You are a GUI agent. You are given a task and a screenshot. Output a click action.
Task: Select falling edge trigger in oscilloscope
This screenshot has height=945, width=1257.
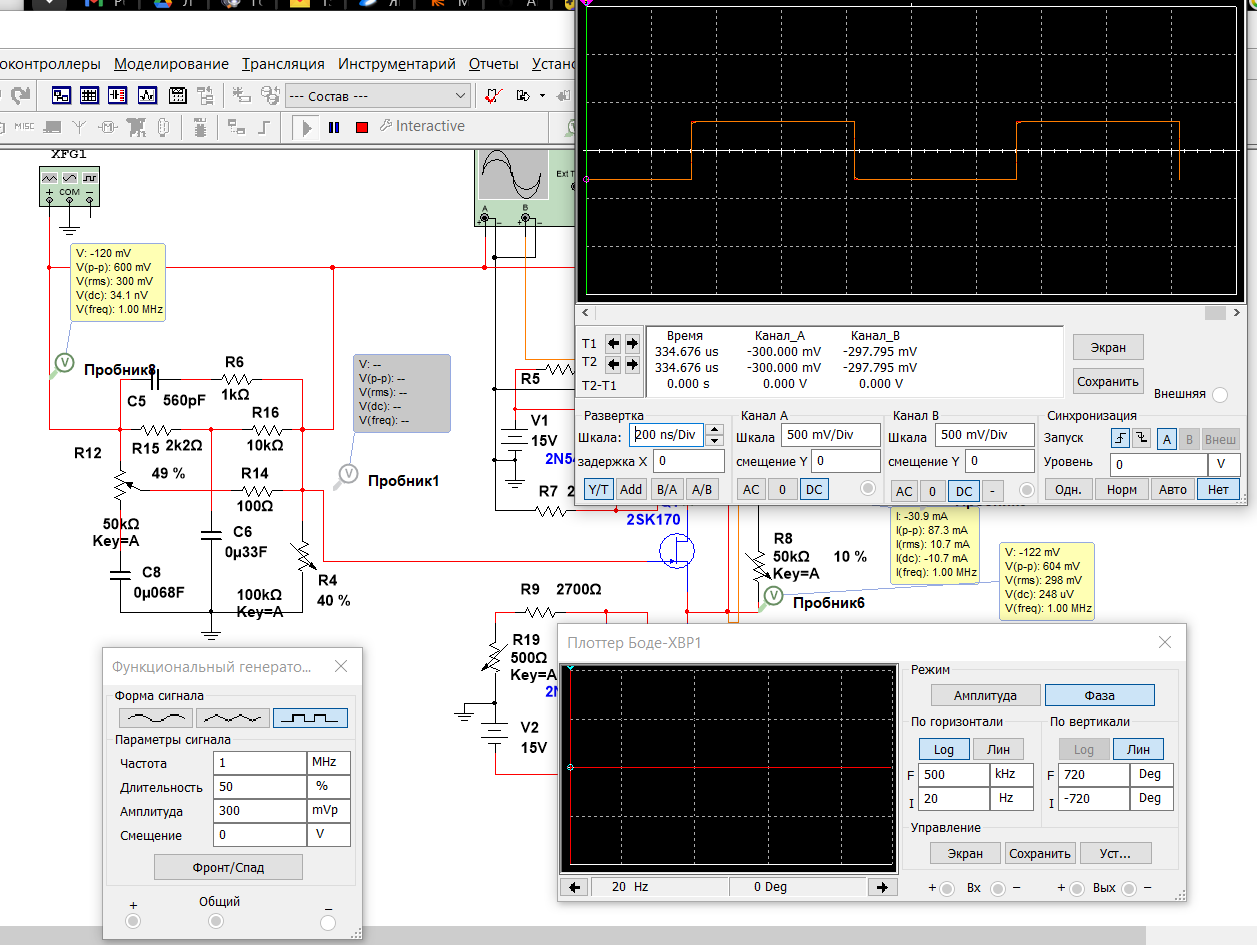tap(1141, 438)
